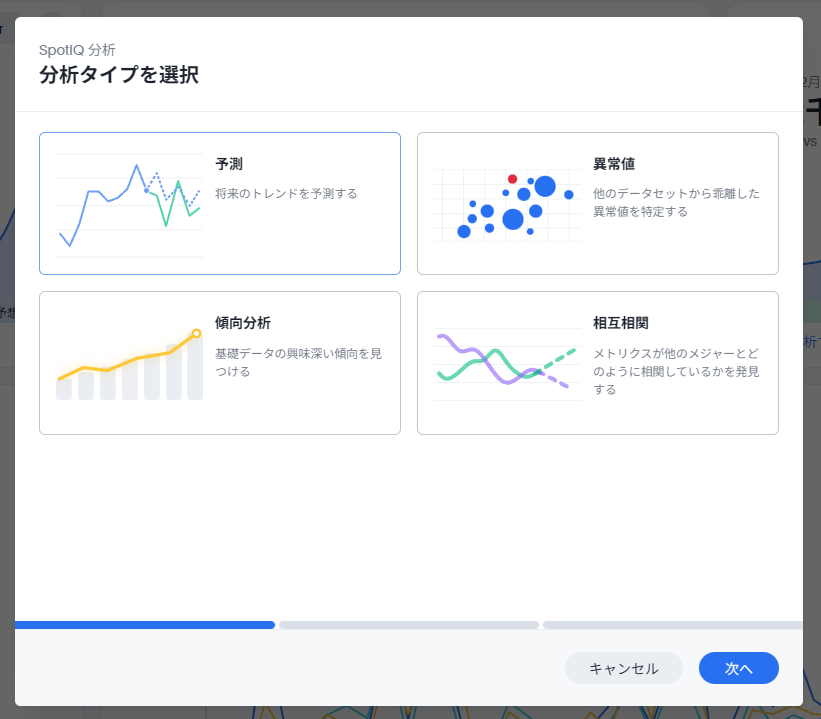Screen dimensions: 821x719
Task: Click the red outlier dot in bubble chart
Action: pyautogui.click(x=512, y=179)
